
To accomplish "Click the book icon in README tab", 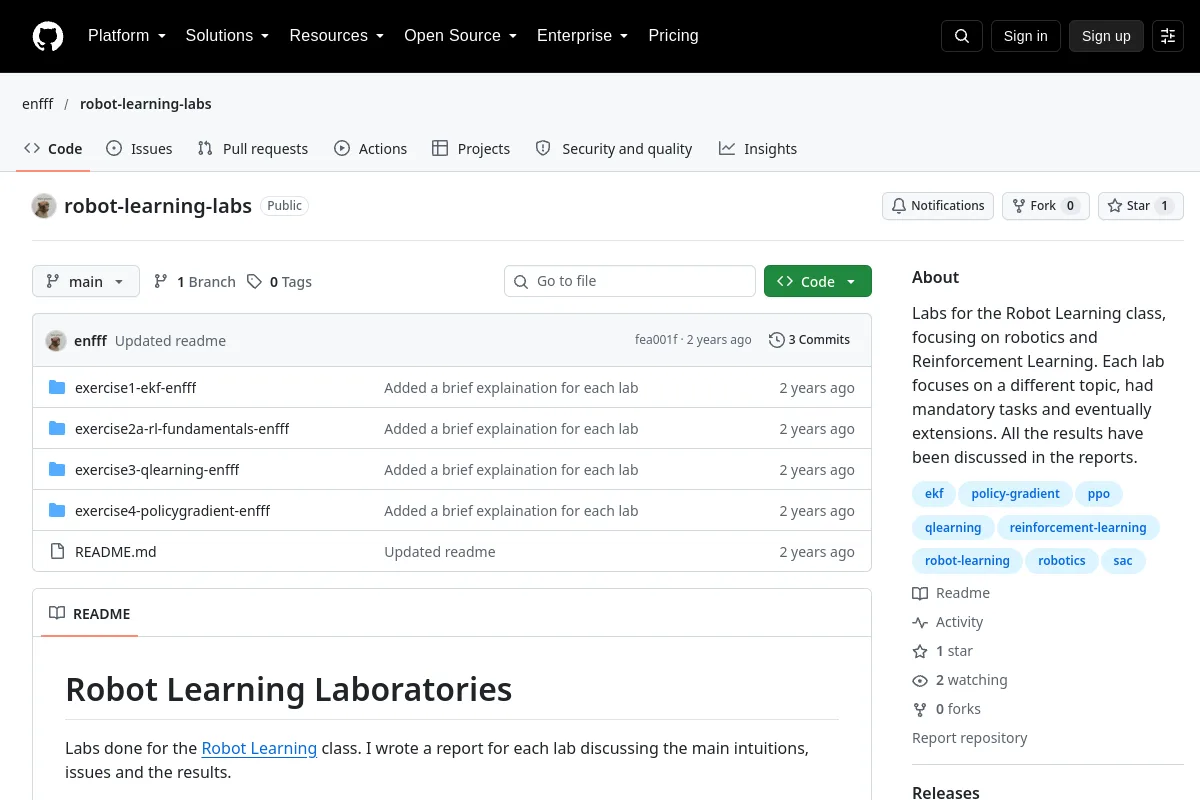I will tap(57, 614).
